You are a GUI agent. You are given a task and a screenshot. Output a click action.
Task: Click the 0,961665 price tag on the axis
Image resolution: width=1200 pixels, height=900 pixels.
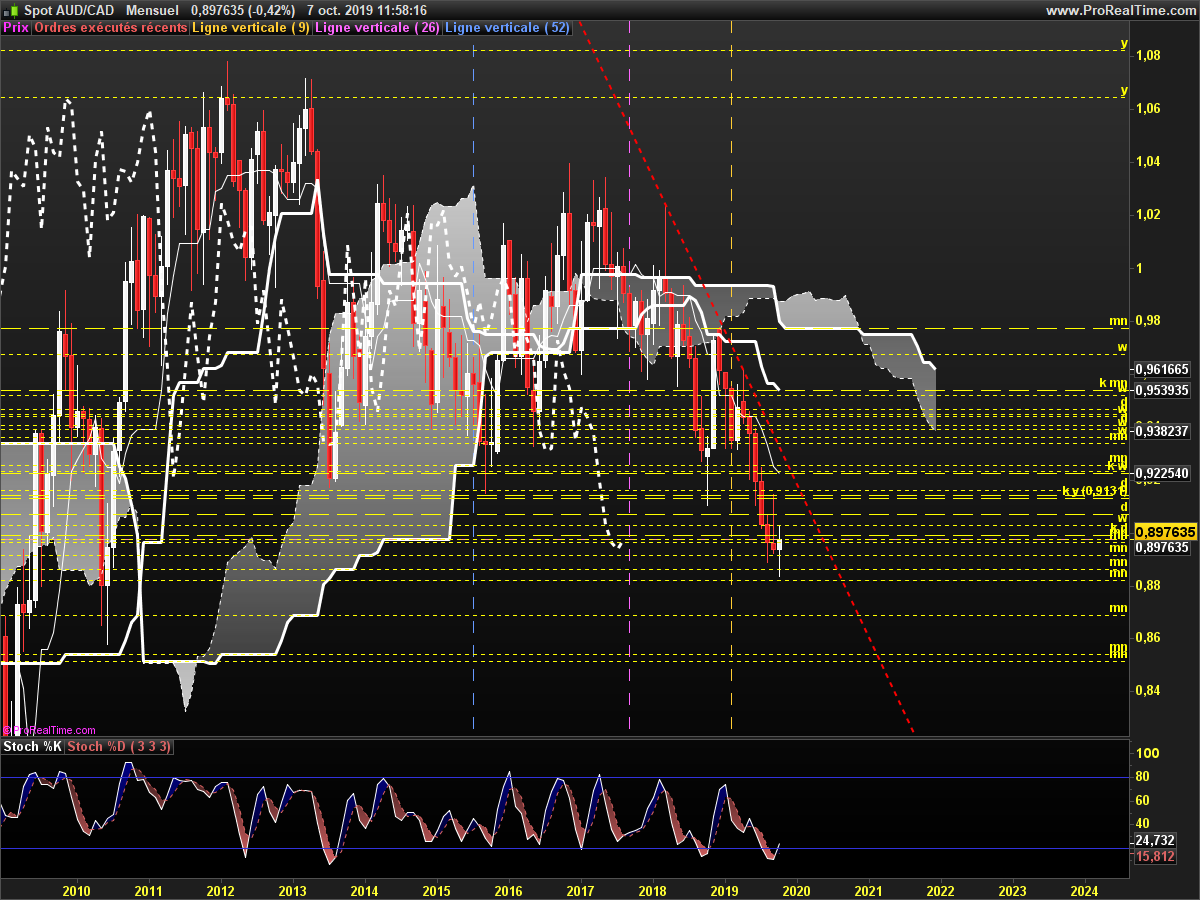[1163, 369]
